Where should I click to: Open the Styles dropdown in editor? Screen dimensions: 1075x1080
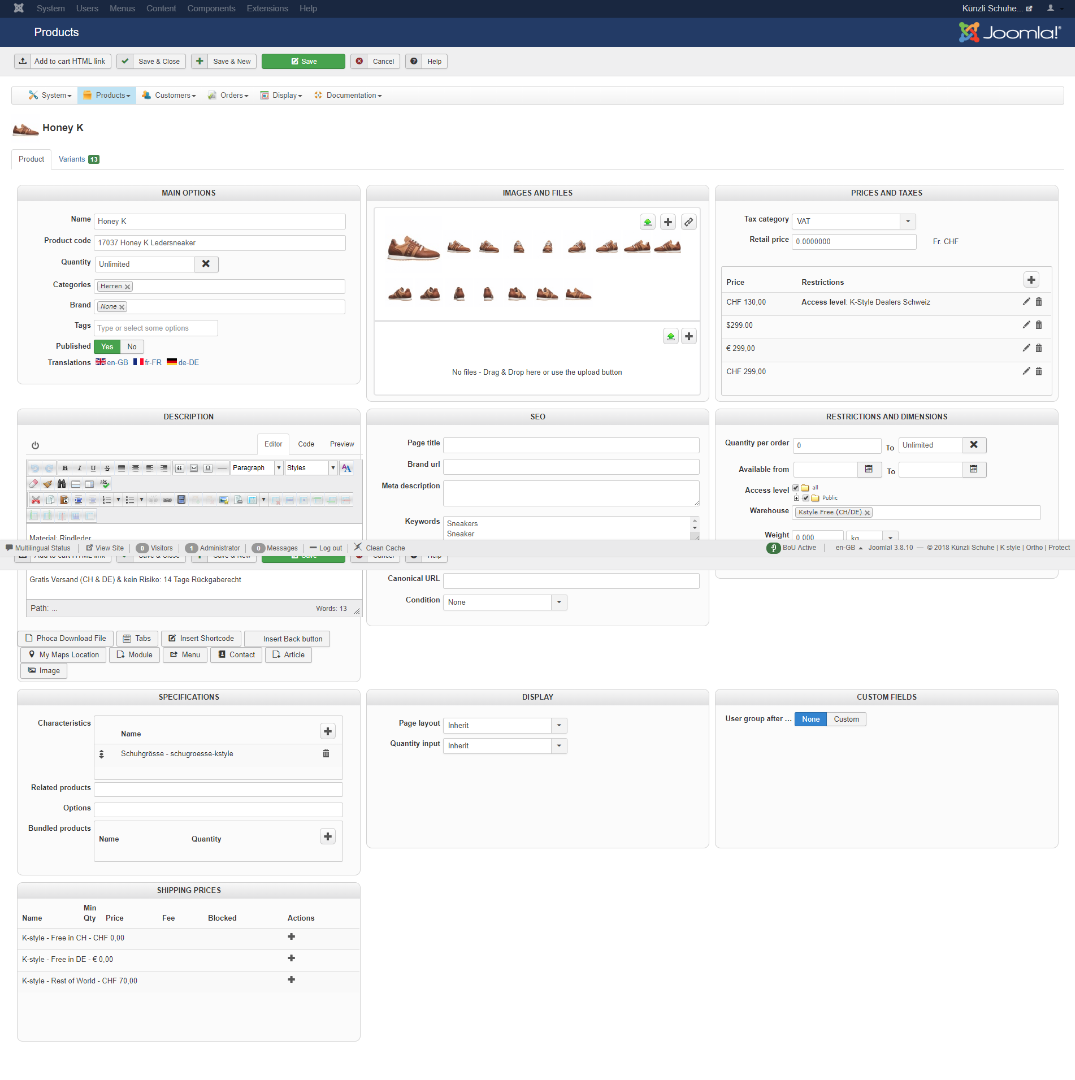click(x=311, y=468)
